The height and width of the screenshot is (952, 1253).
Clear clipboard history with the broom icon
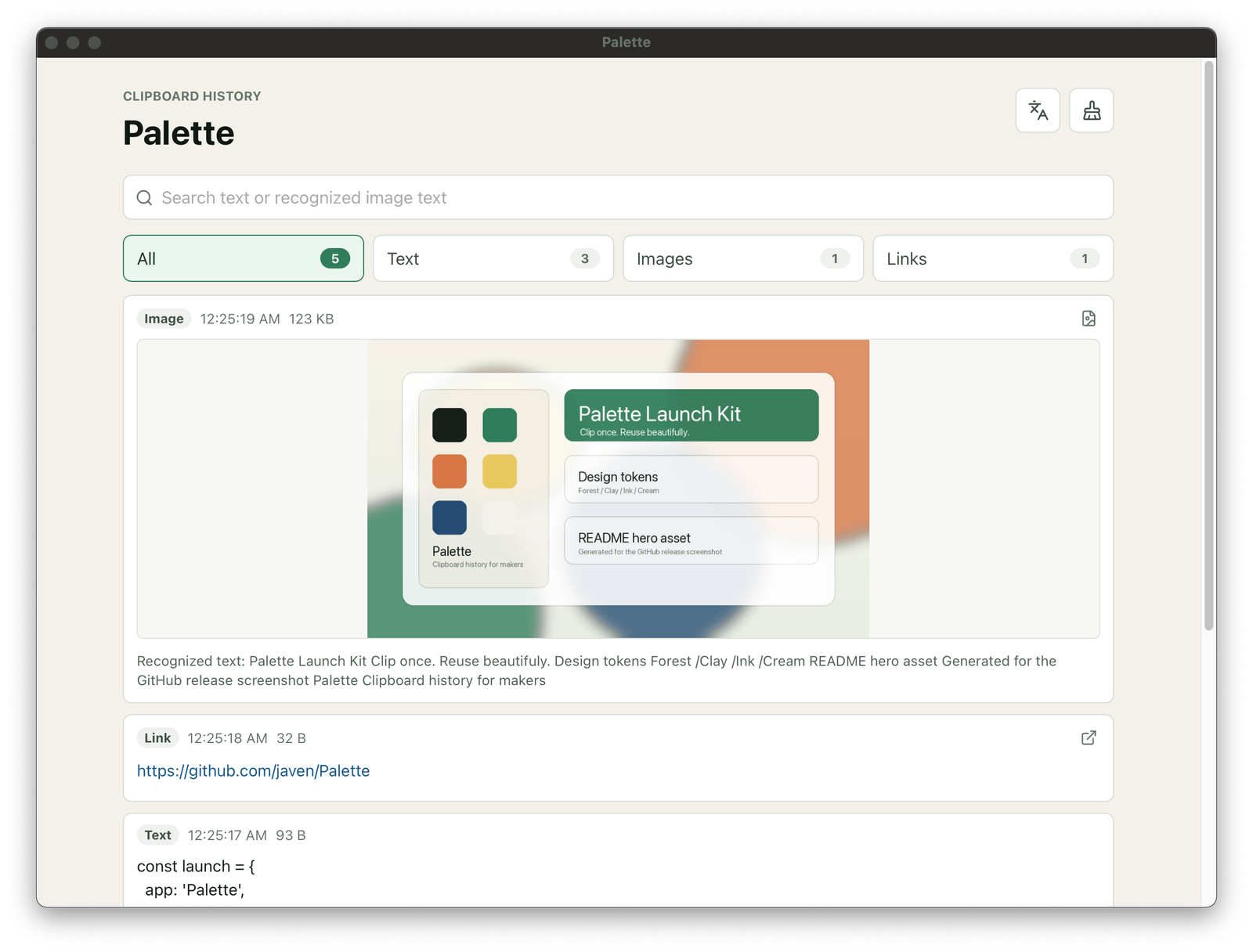click(x=1092, y=110)
